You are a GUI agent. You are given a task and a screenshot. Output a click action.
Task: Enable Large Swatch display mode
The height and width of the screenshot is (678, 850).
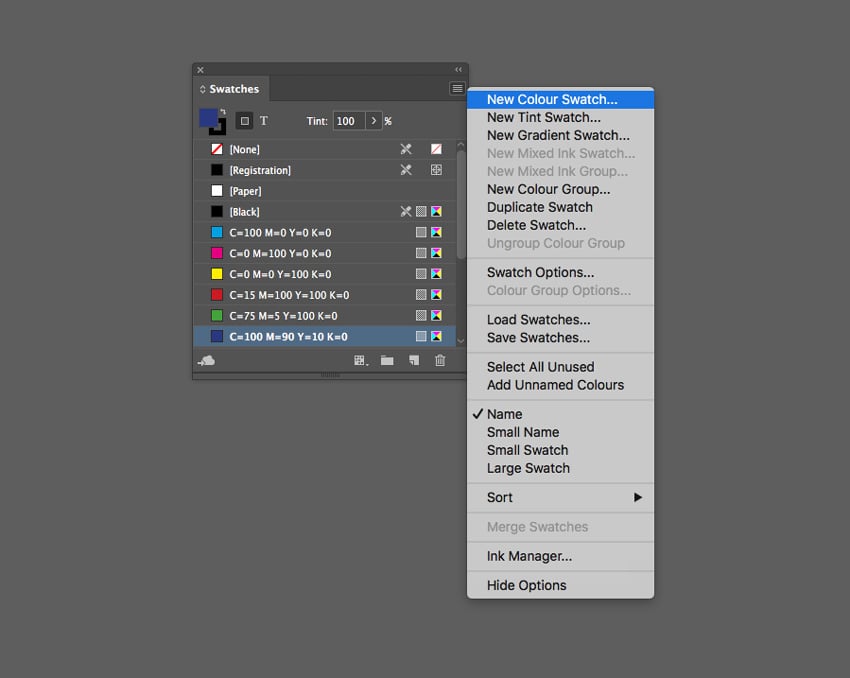[527, 468]
